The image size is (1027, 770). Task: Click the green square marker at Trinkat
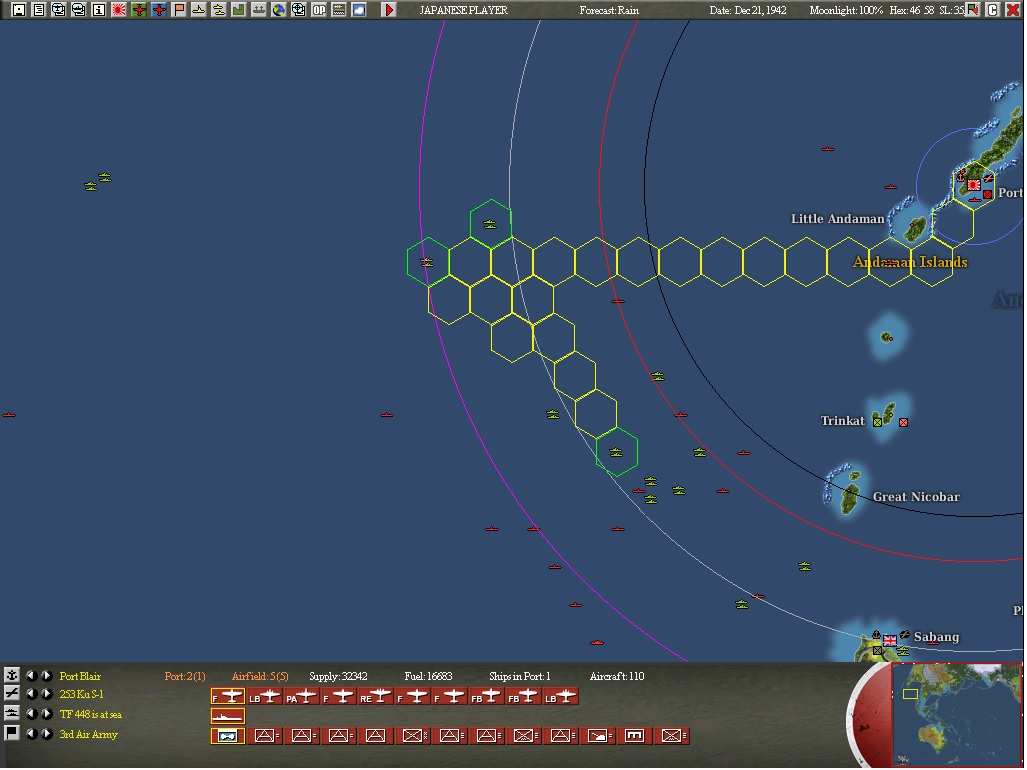[877, 422]
